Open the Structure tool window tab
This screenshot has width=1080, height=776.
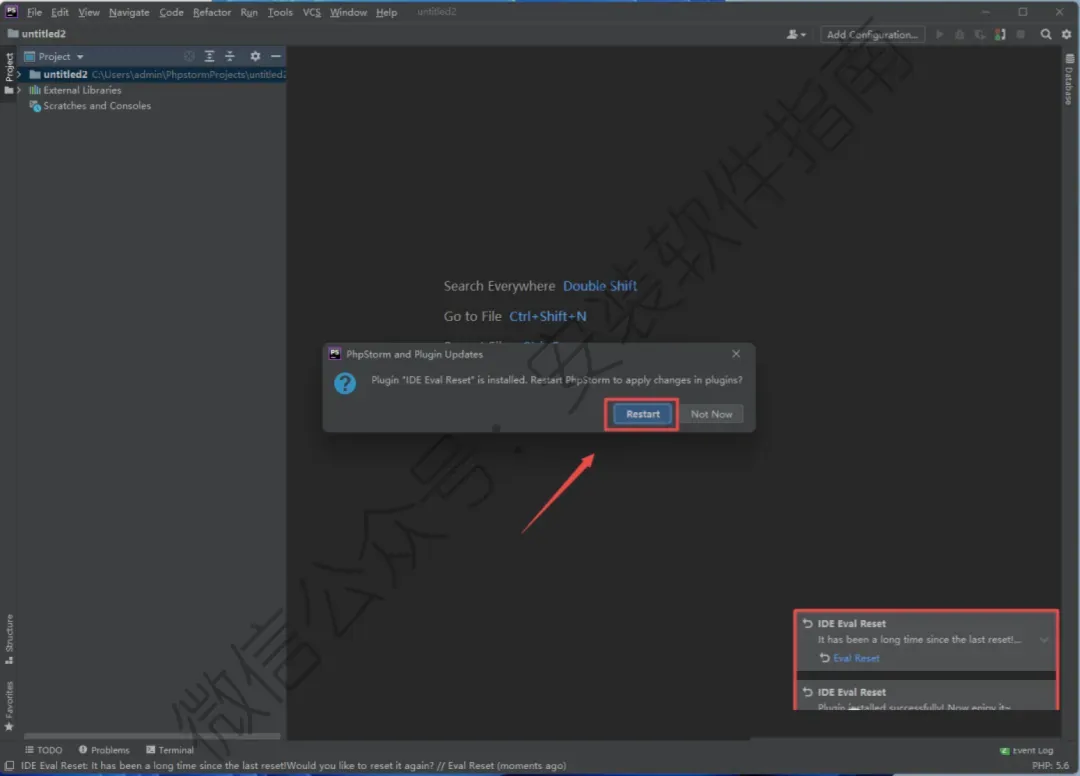9,639
